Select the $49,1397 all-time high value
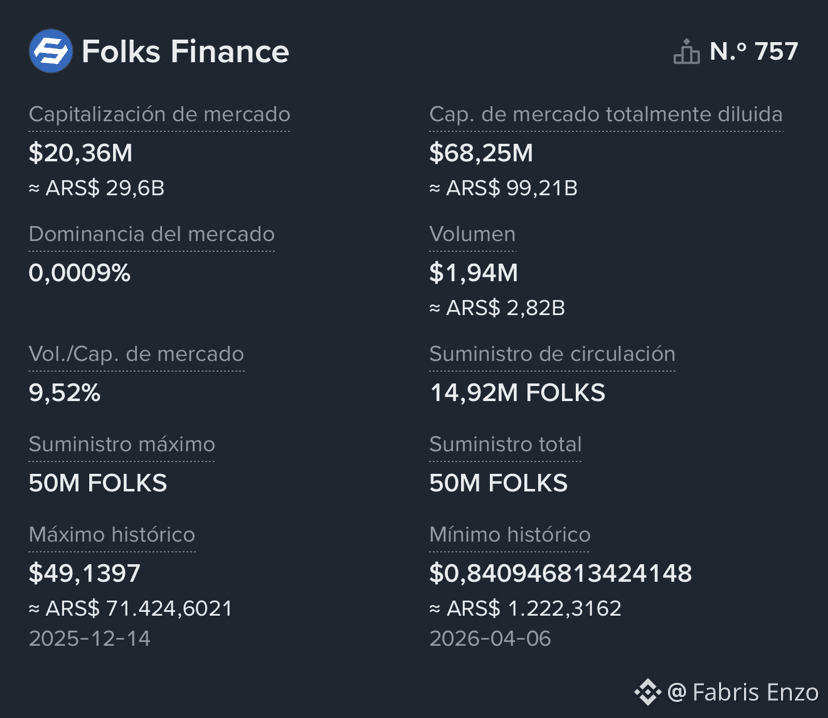This screenshot has height=718, width=828. (x=84, y=573)
